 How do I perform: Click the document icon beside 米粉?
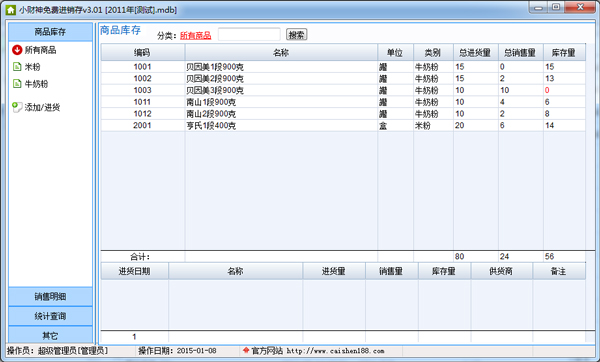(17, 67)
